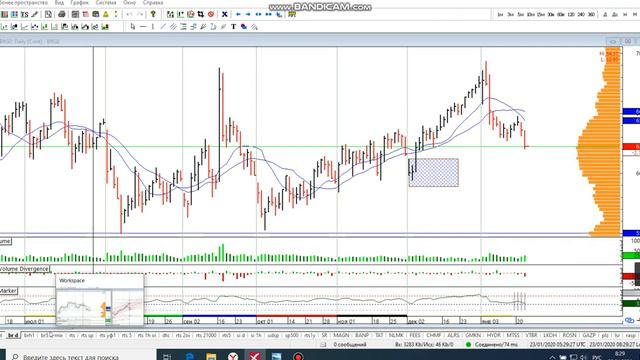Screen dimensions: 640x360
Task: Open Yandex browser from taskbar
Action: [x=233, y=356]
